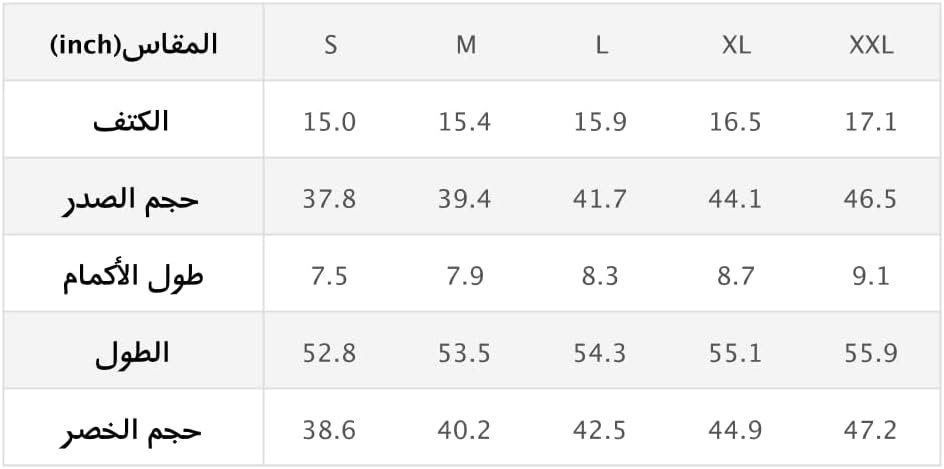Click the waist value 40.2 for M
The image size is (944, 469).
point(465,430)
